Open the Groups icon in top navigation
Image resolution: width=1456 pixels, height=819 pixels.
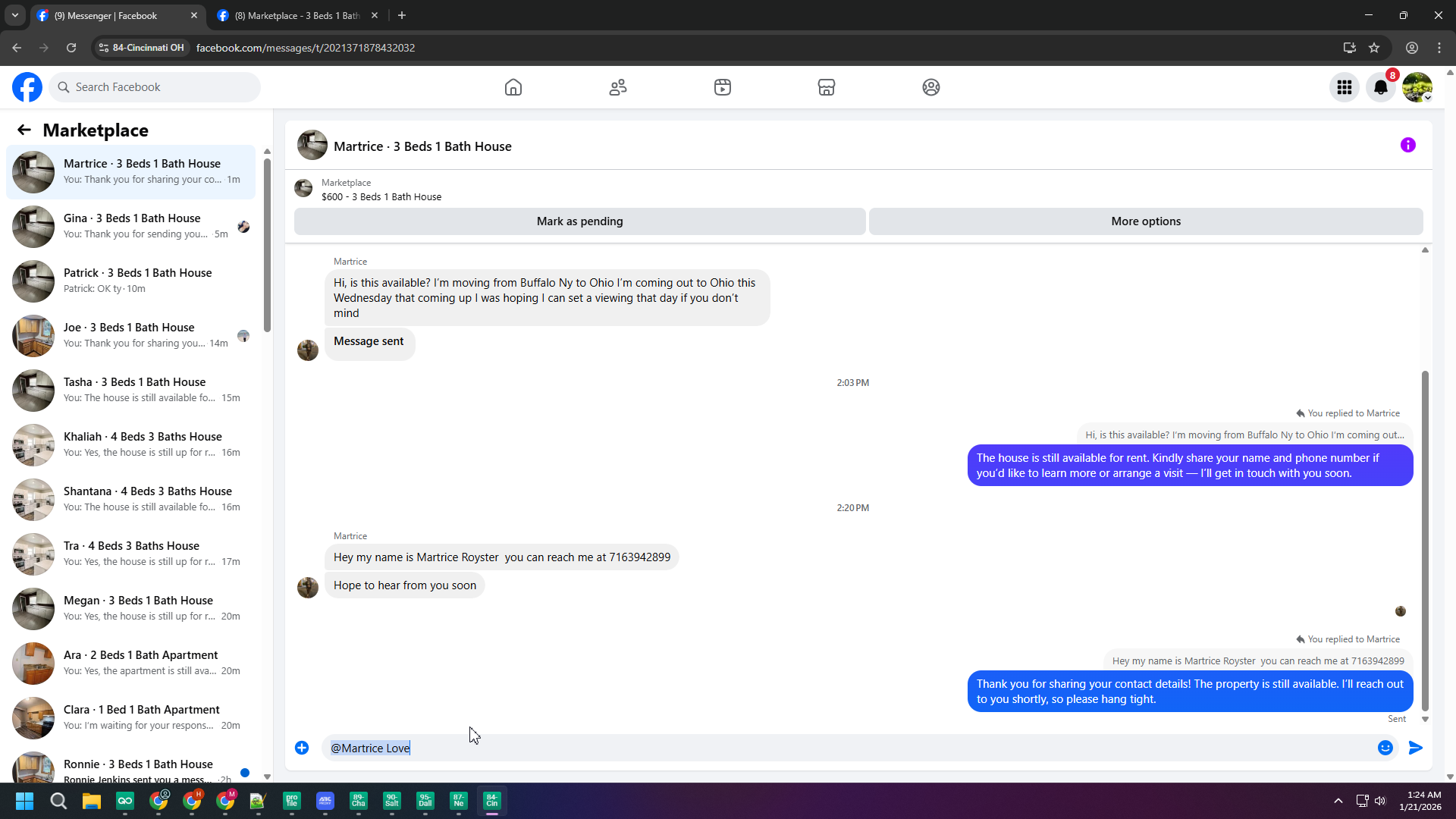931,87
